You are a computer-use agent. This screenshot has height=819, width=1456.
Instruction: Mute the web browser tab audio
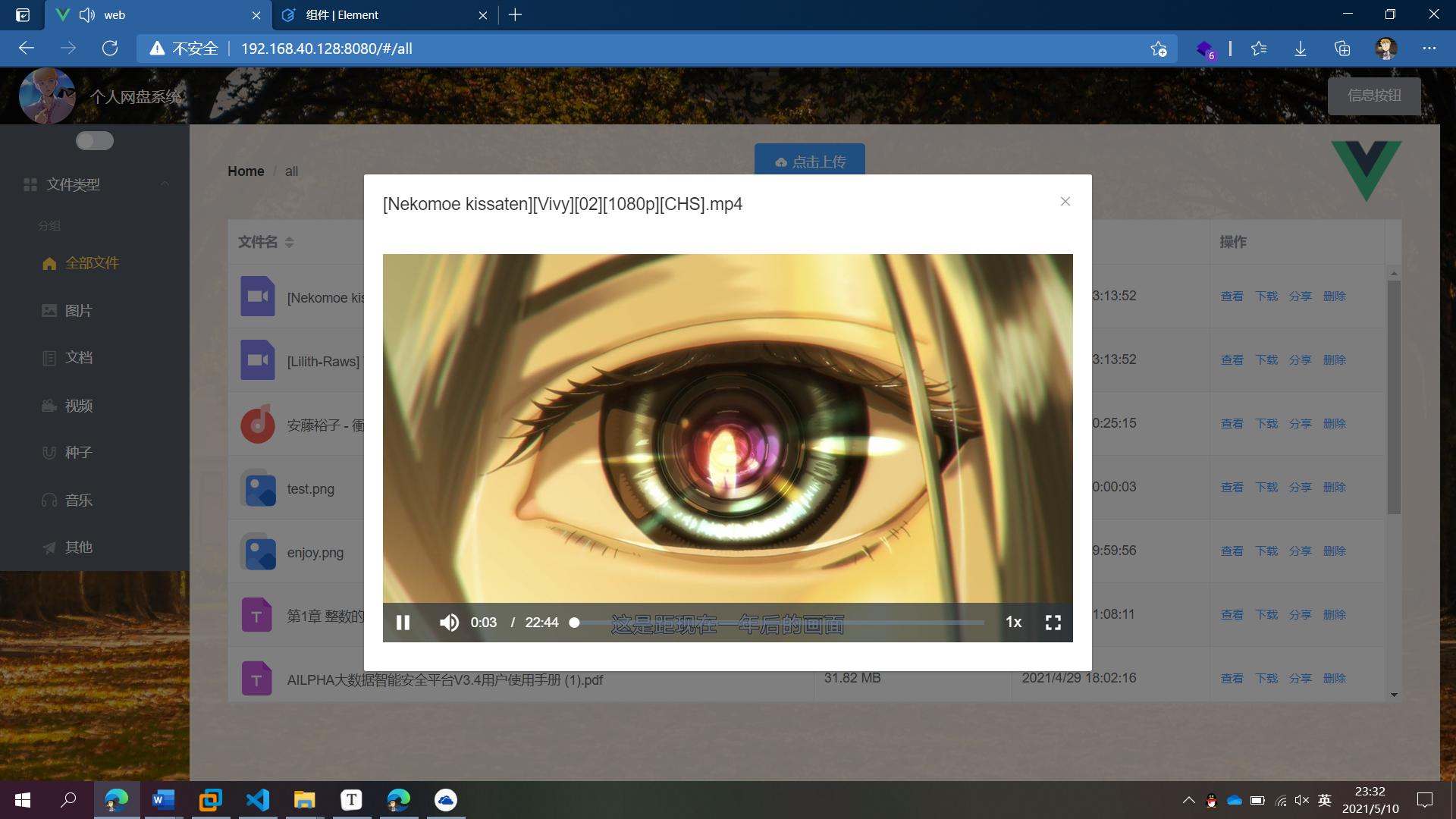pos(87,15)
